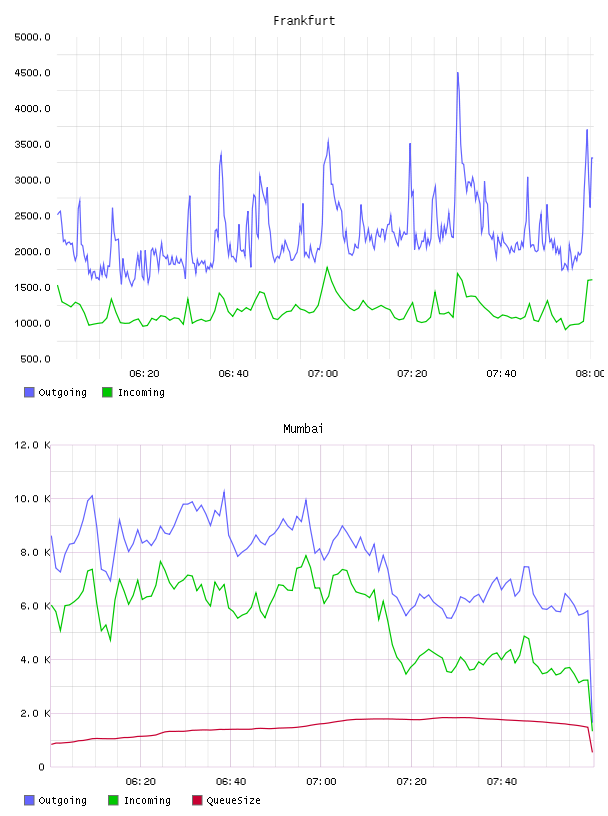Click the 07:20 time label on Mumbai chart
Image resolution: width=608 pixels, height=816 pixels.
click(x=412, y=782)
